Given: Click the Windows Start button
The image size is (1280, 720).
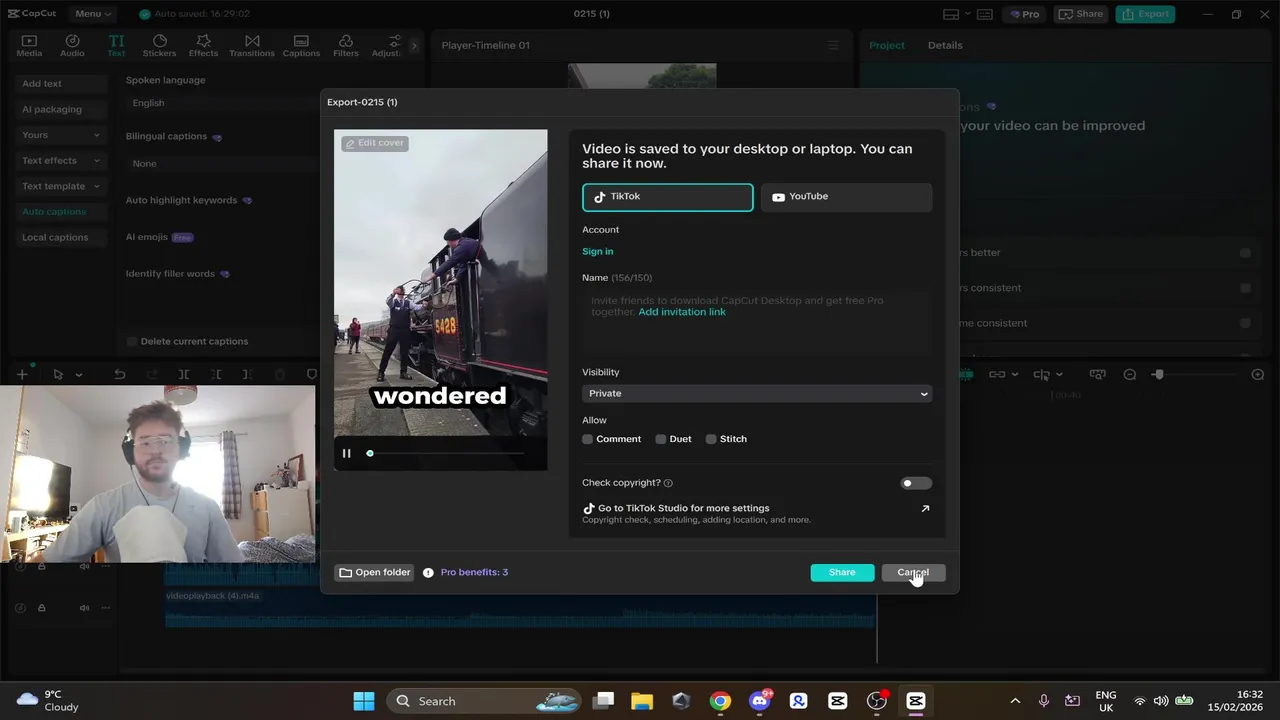Looking at the screenshot, I should [364, 701].
